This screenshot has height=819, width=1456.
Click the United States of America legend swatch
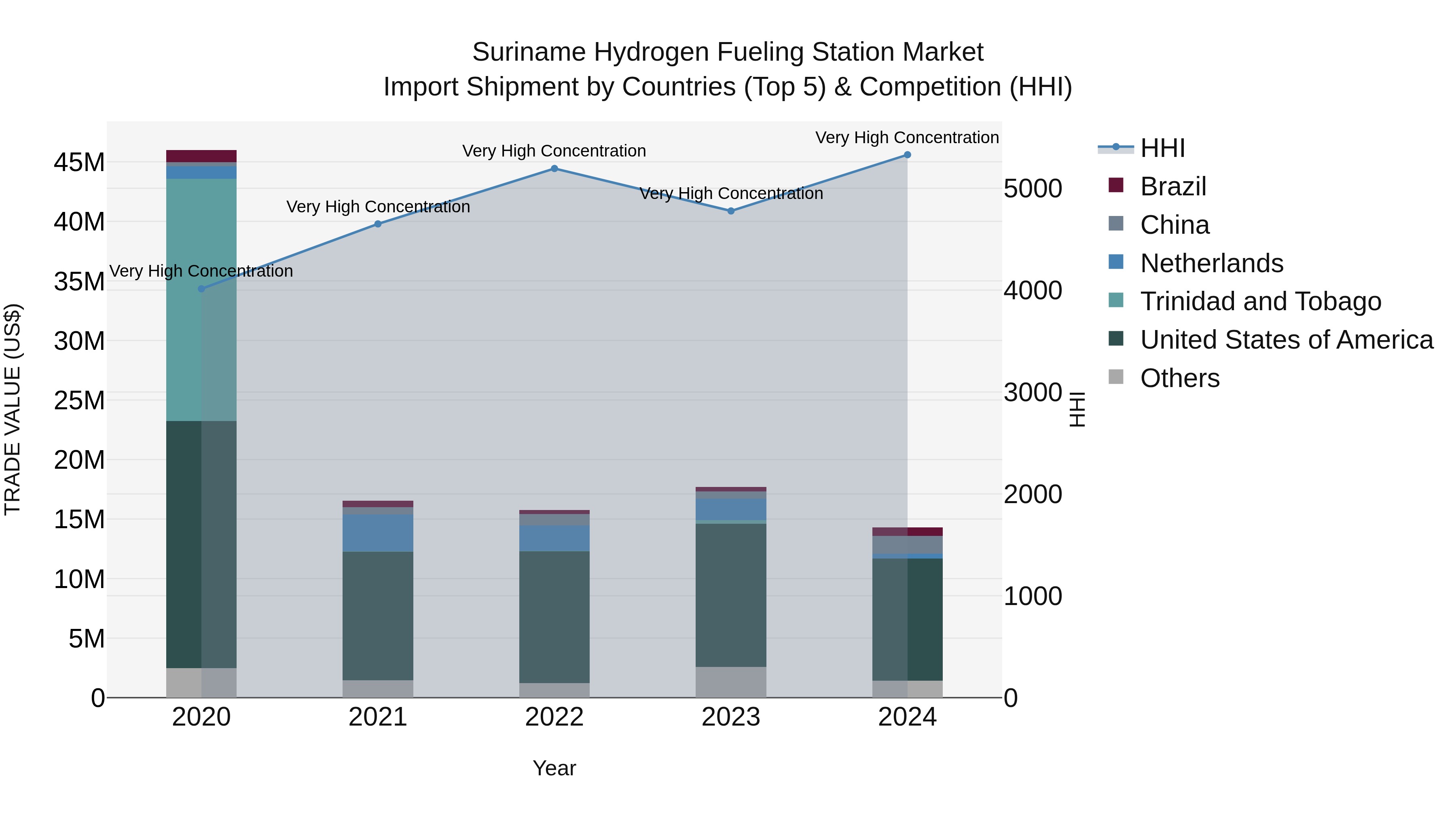pyautogui.click(x=1116, y=339)
